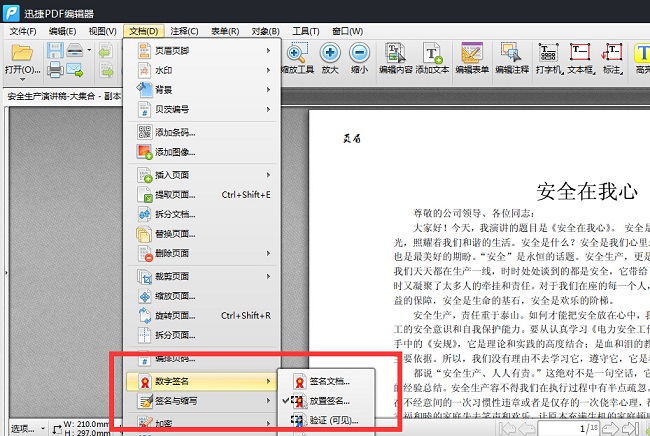Choose 添加条码 from document menu
The height and width of the screenshot is (436, 650).
click(202, 132)
